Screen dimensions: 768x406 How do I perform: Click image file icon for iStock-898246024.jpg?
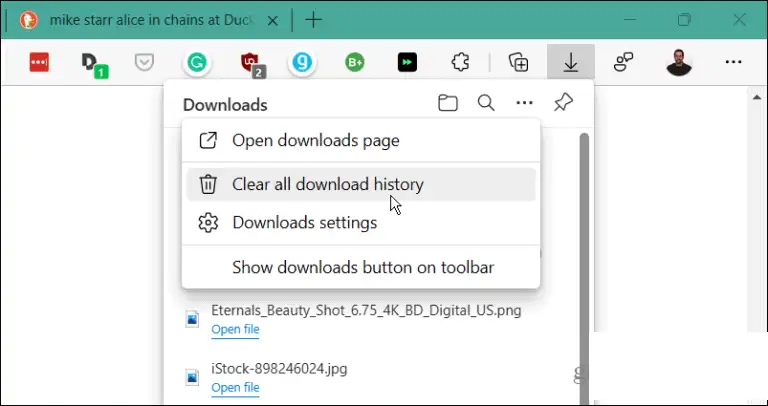coord(192,377)
